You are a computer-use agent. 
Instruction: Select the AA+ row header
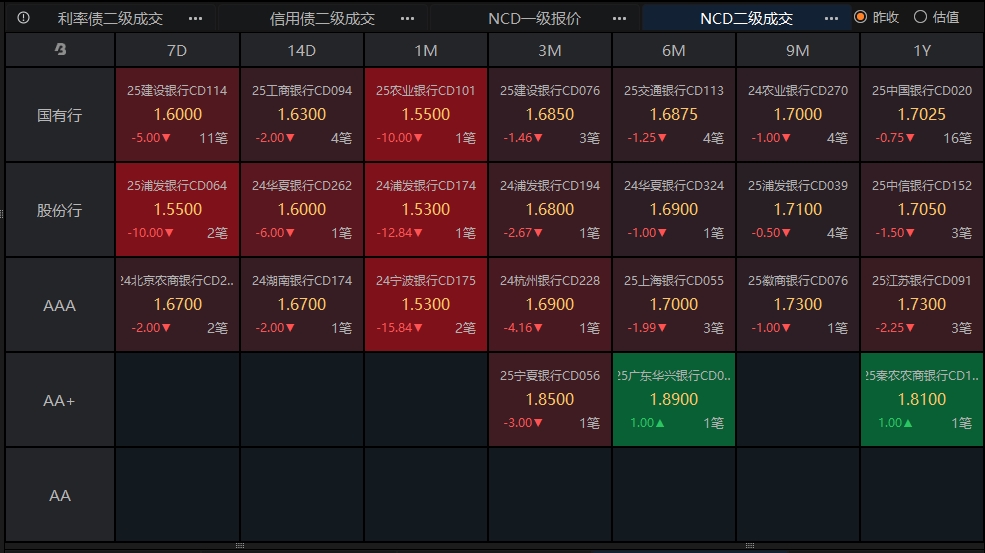(x=60, y=400)
